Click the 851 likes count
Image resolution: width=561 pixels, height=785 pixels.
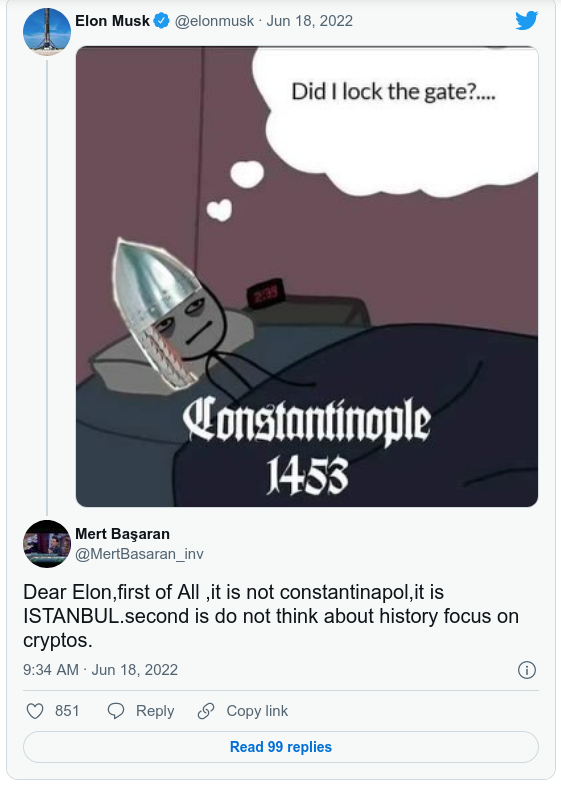click(x=67, y=711)
